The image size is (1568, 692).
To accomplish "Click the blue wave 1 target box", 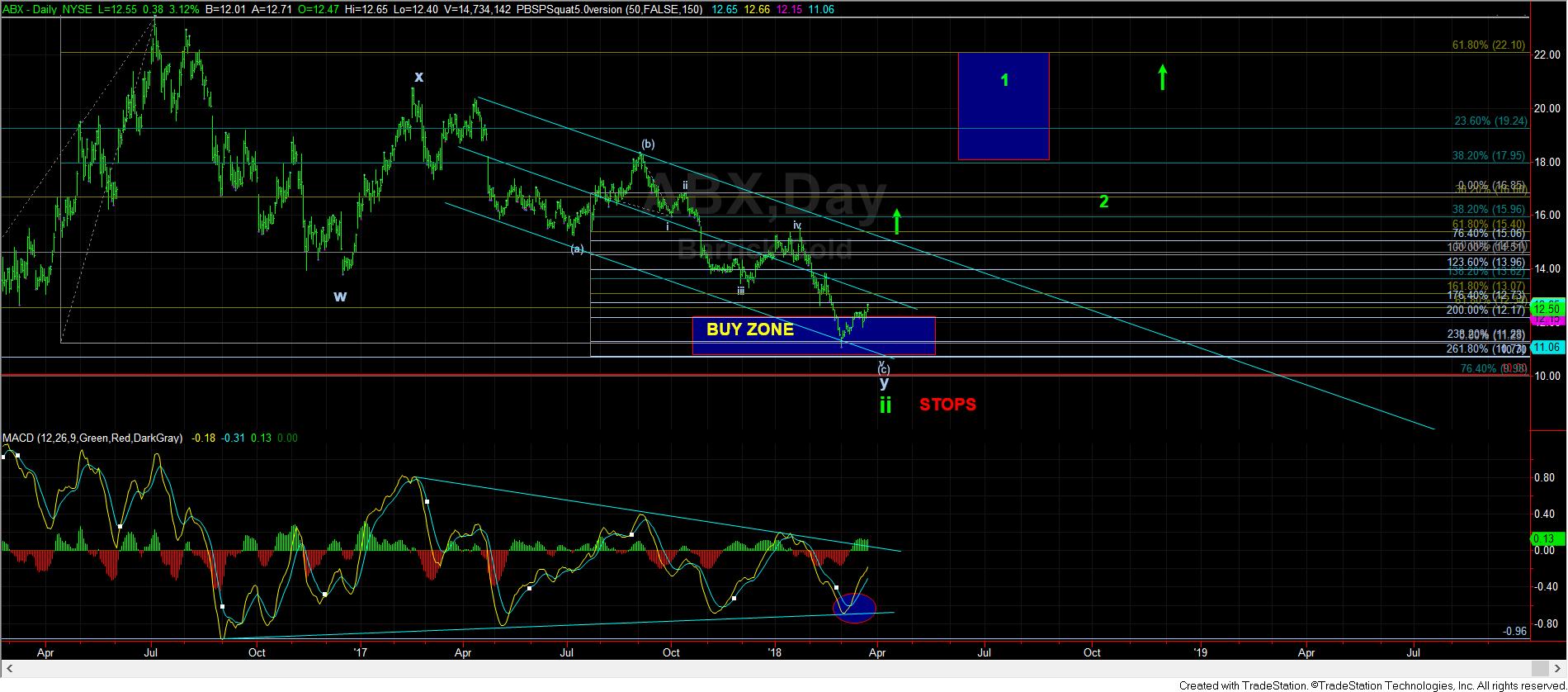I will pyautogui.click(x=1004, y=106).
